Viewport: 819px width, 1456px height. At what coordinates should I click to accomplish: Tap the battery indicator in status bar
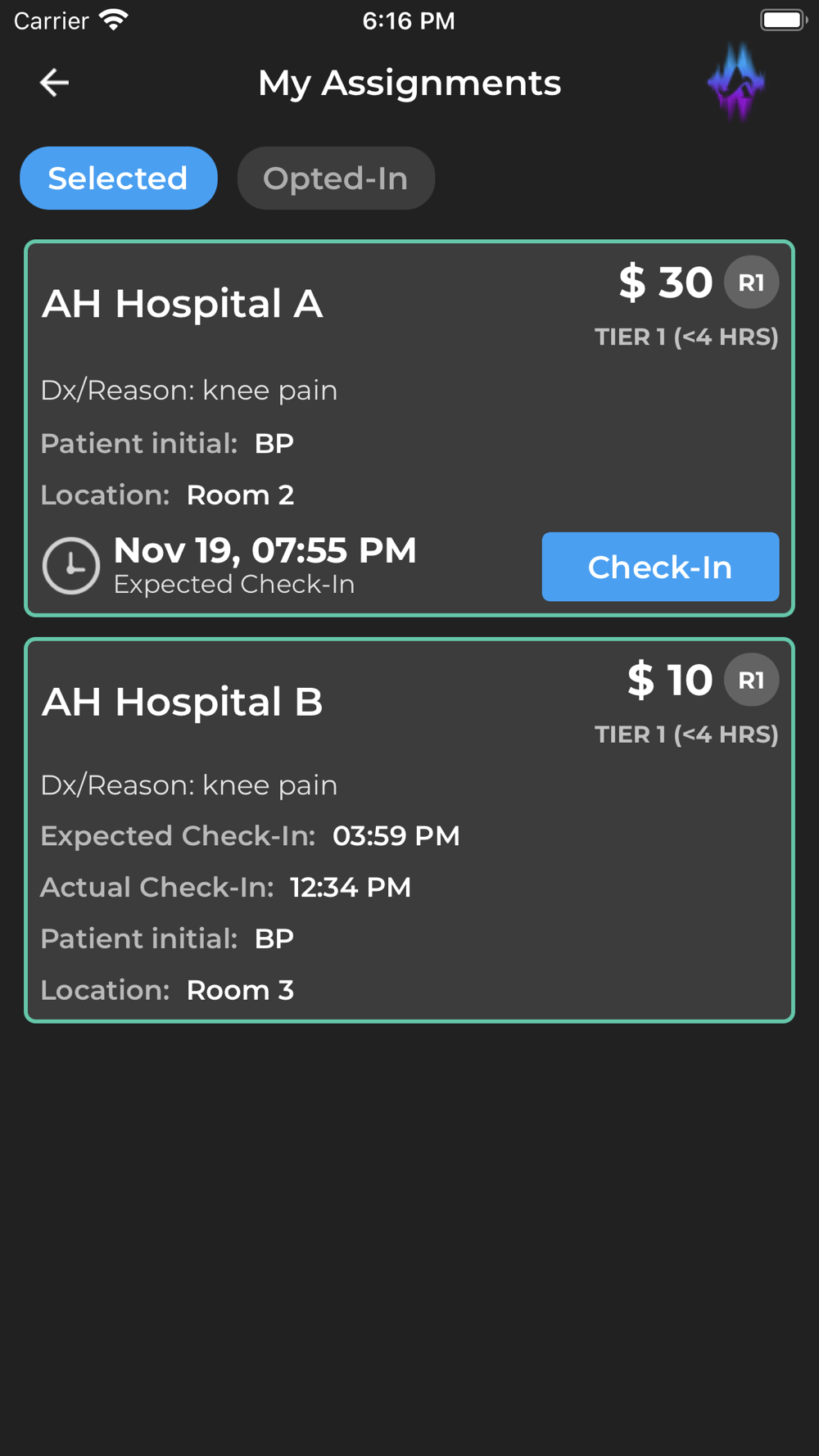(784, 20)
